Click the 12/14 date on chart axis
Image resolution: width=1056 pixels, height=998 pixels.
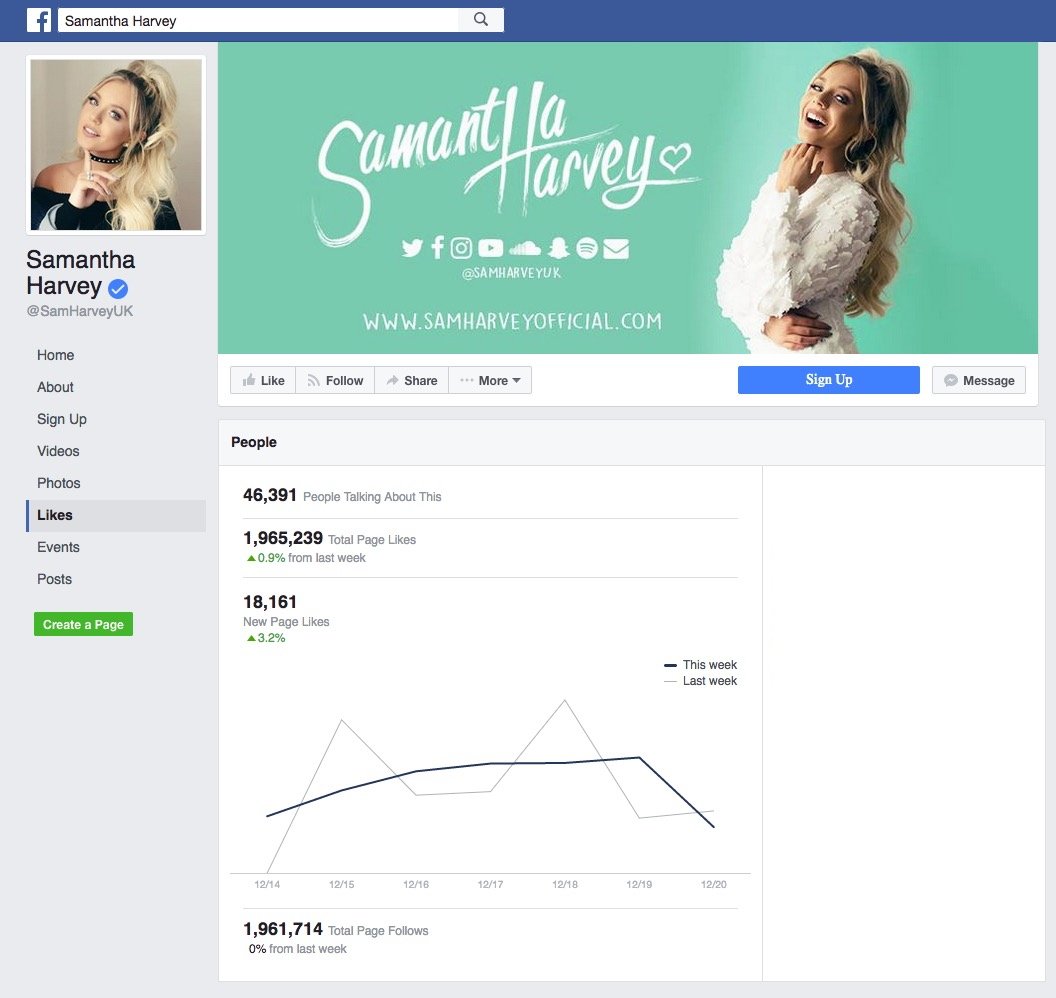click(267, 884)
